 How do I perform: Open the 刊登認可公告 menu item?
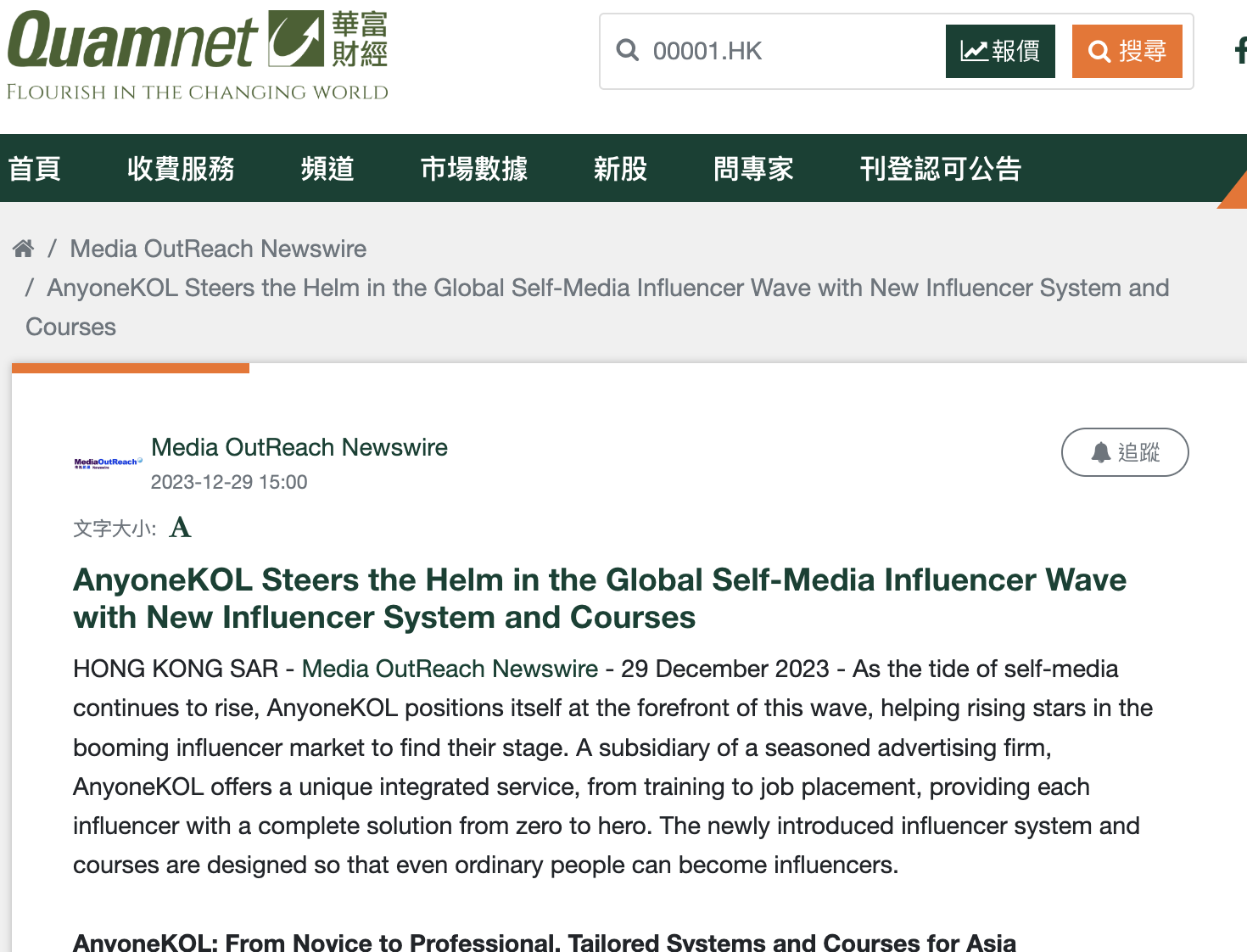[941, 169]
